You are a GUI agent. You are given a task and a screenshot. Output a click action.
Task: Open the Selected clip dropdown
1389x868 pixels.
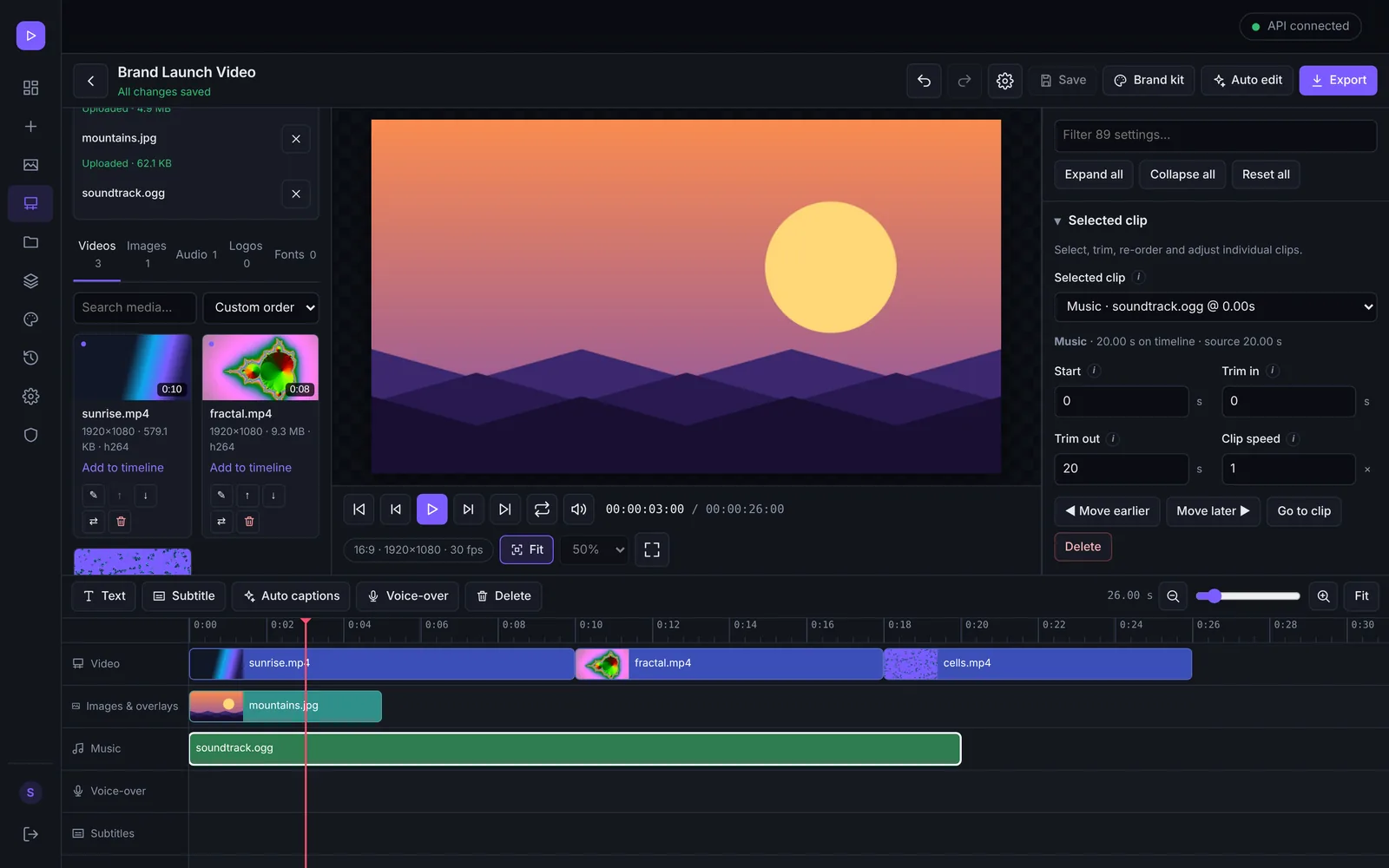pos(1215,306)
